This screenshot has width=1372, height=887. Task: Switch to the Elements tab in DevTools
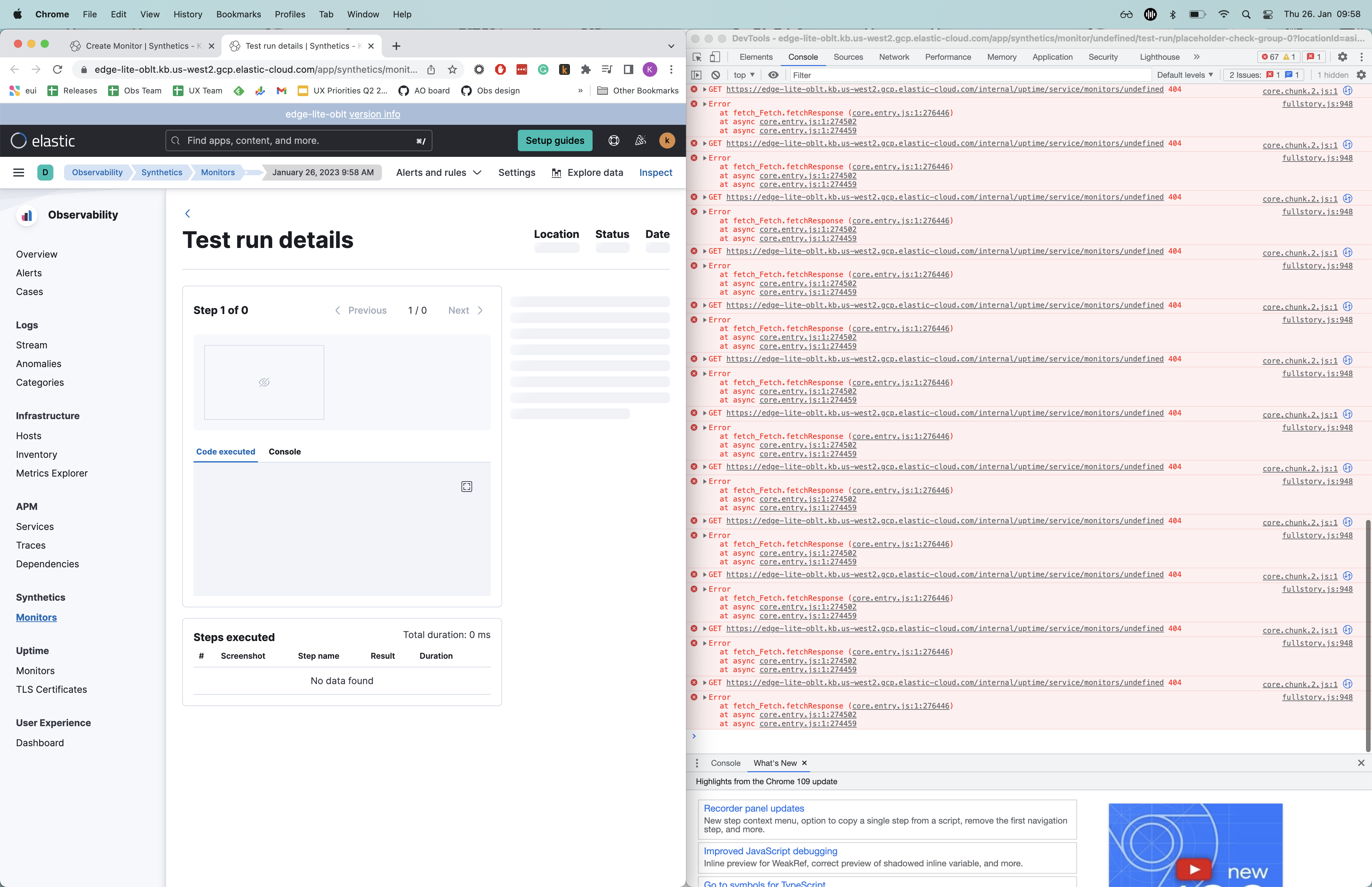click(x=756, y=57)
